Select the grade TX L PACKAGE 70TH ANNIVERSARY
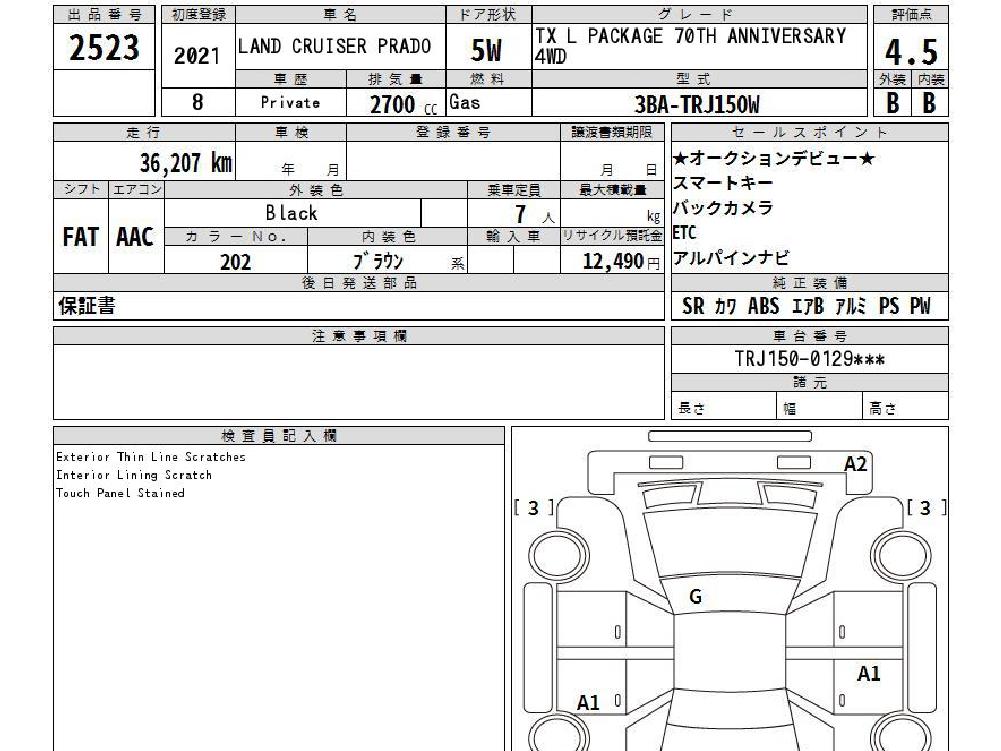 (x=691, y=36)
